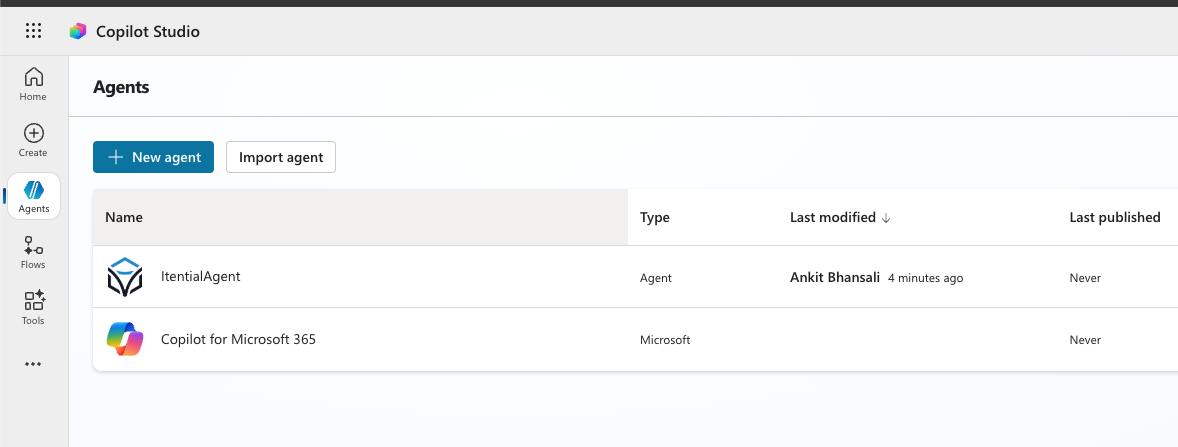The image size is (1178, 447).
Task: Click the ItentialAgent logo icon
Action: coord(125,276)
